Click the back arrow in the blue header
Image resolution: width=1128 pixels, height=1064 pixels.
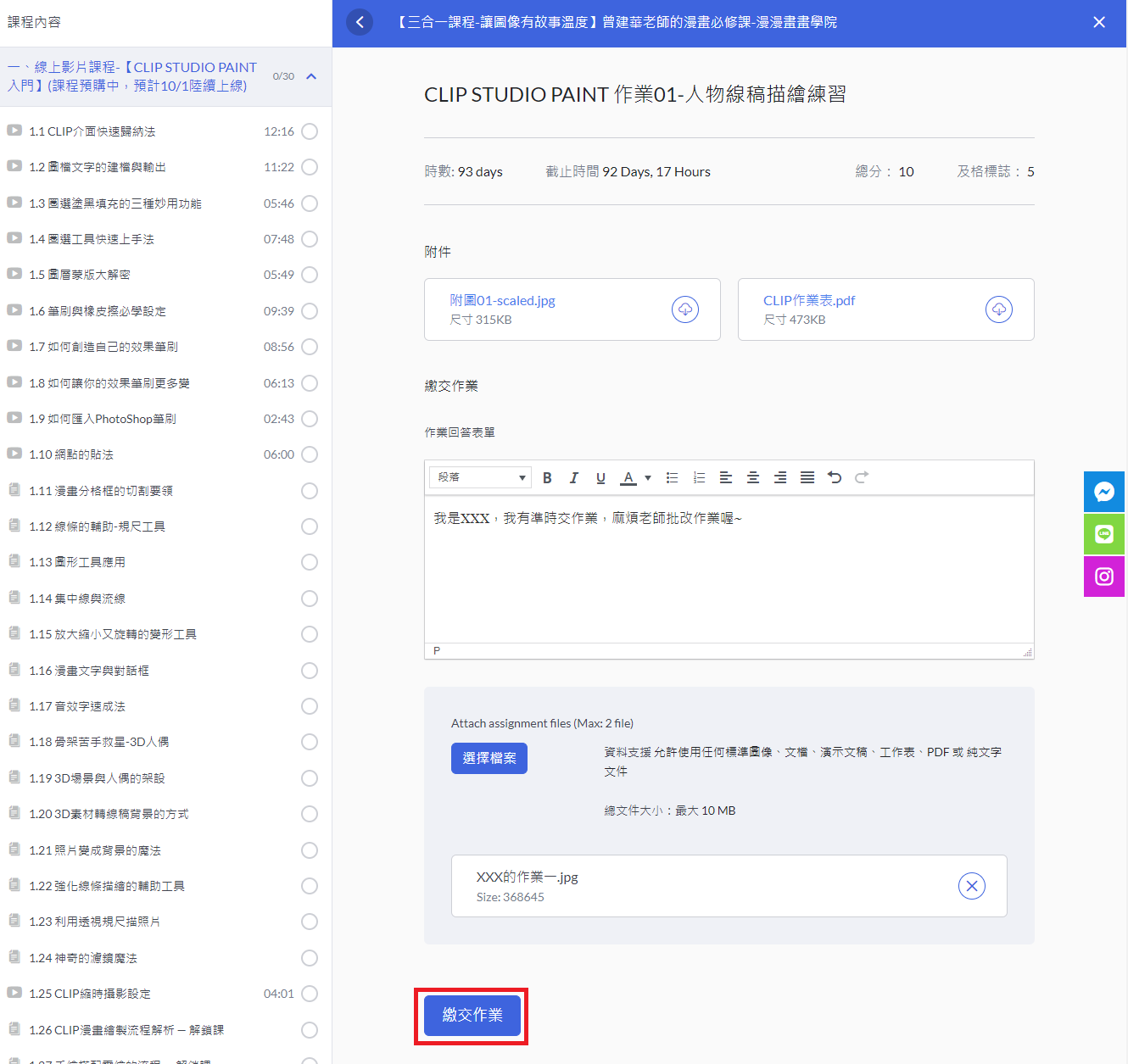pos(360,22)
